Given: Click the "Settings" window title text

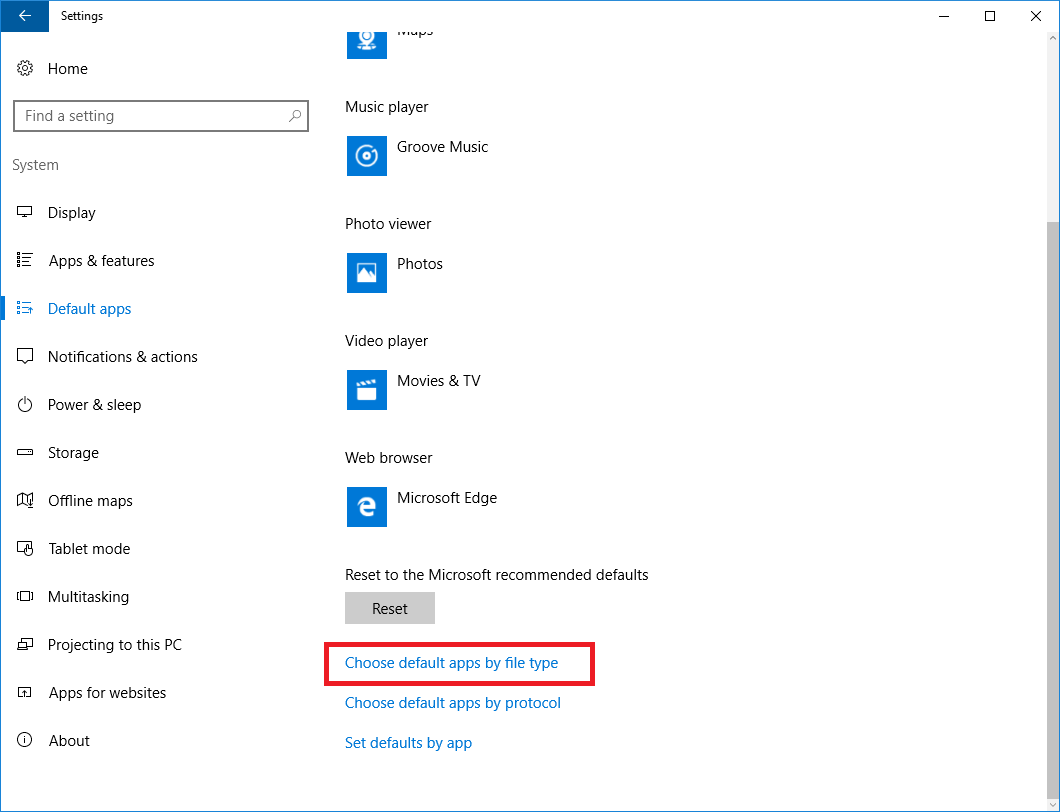Looking at the screenshot, I should (82, 16).
